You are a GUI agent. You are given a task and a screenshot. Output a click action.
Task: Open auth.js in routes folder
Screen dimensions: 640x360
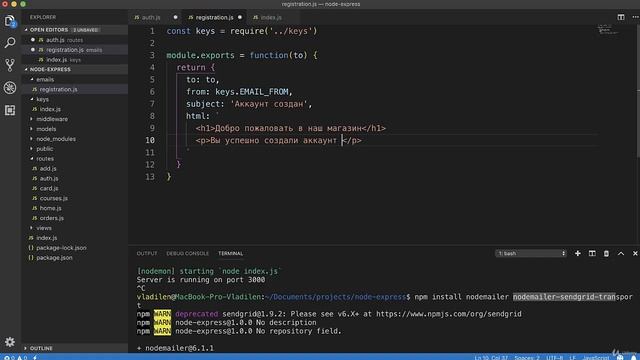click(49, 178)
